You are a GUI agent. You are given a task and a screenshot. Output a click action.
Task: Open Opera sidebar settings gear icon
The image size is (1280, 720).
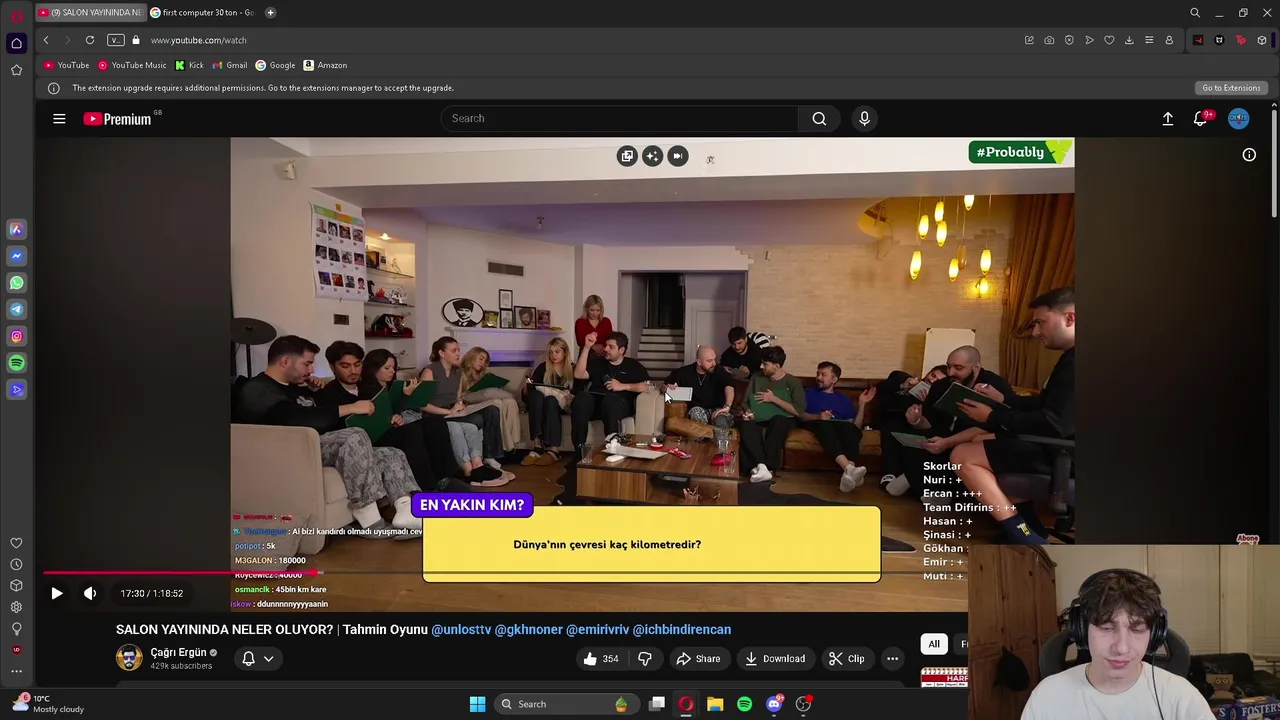16,607
